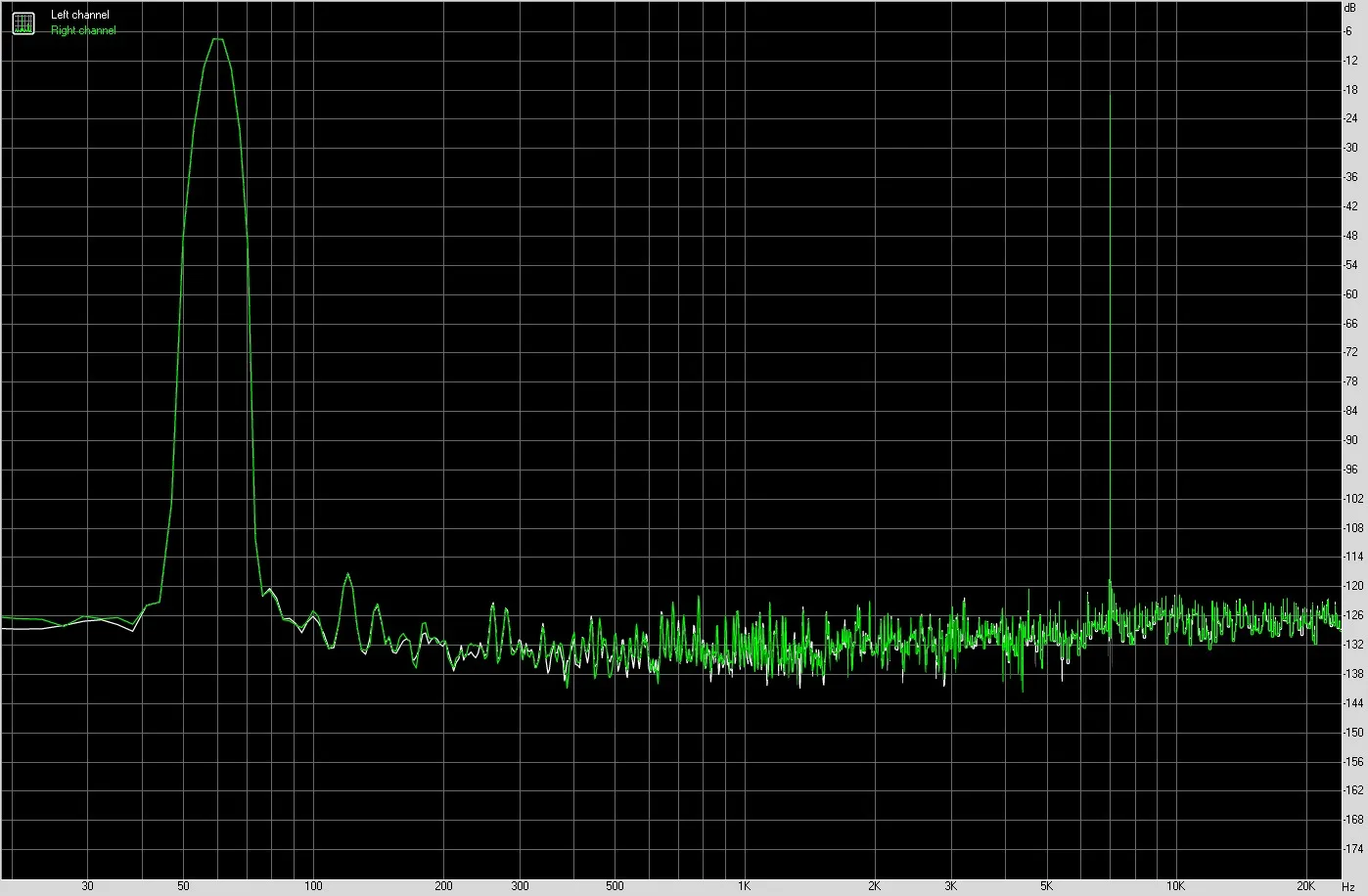The width and height of the screenshot is (1368, 896).
Task: Click the "500" frequency axis label
Action: 615,886
